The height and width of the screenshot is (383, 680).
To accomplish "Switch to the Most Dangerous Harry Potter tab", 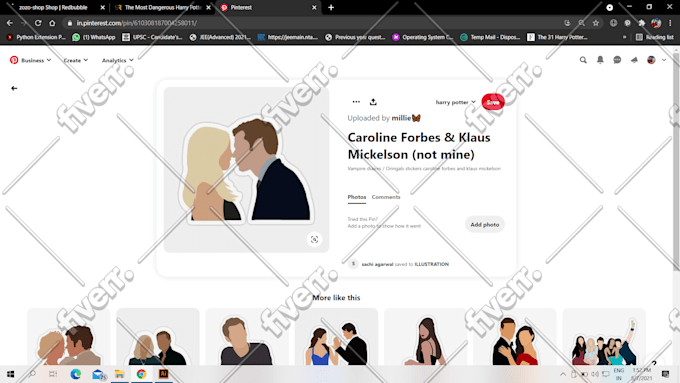I will point(162,7).
